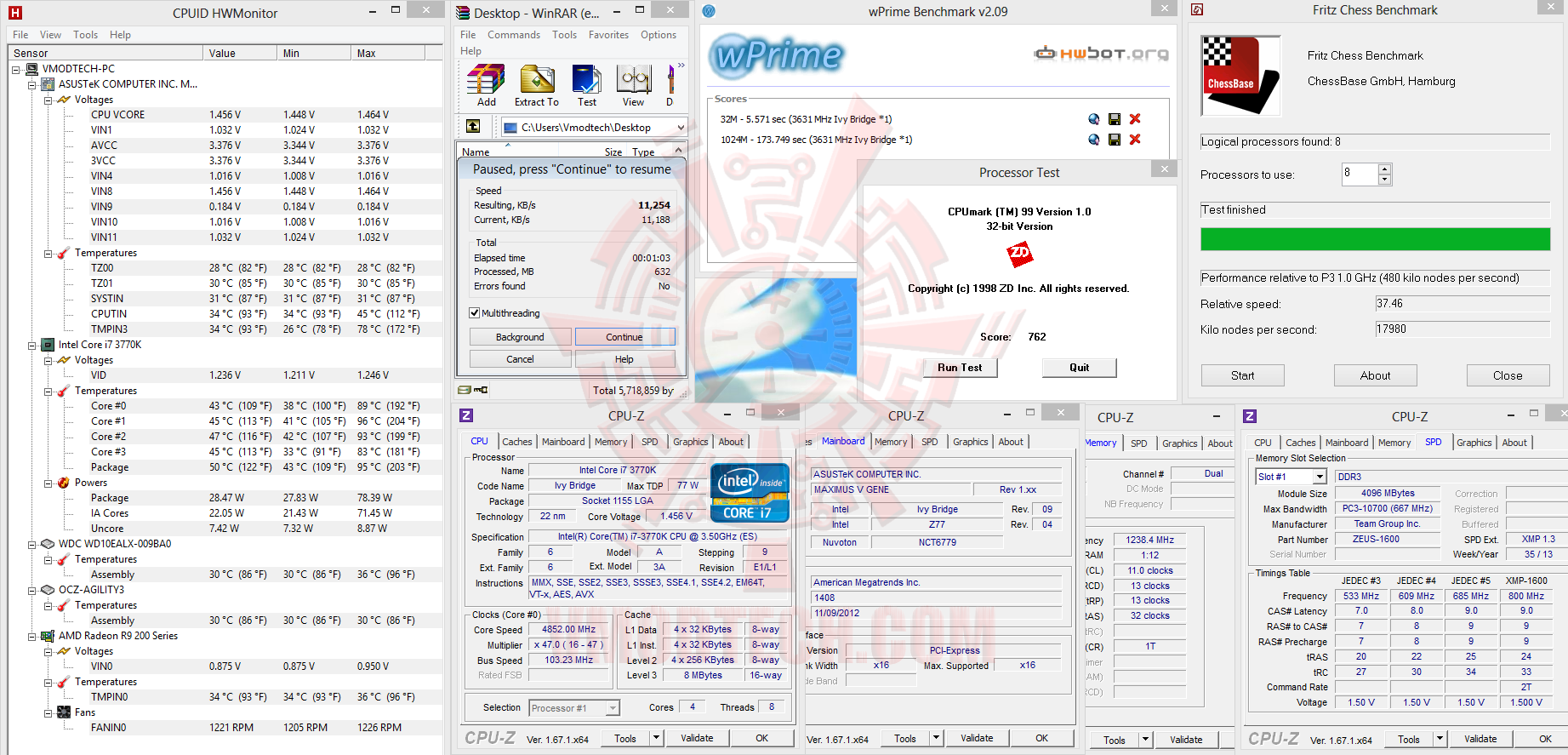Click the flame icon beside Powers in HWMonitor
Screen dimensions: 1568x755
[64, 483]
